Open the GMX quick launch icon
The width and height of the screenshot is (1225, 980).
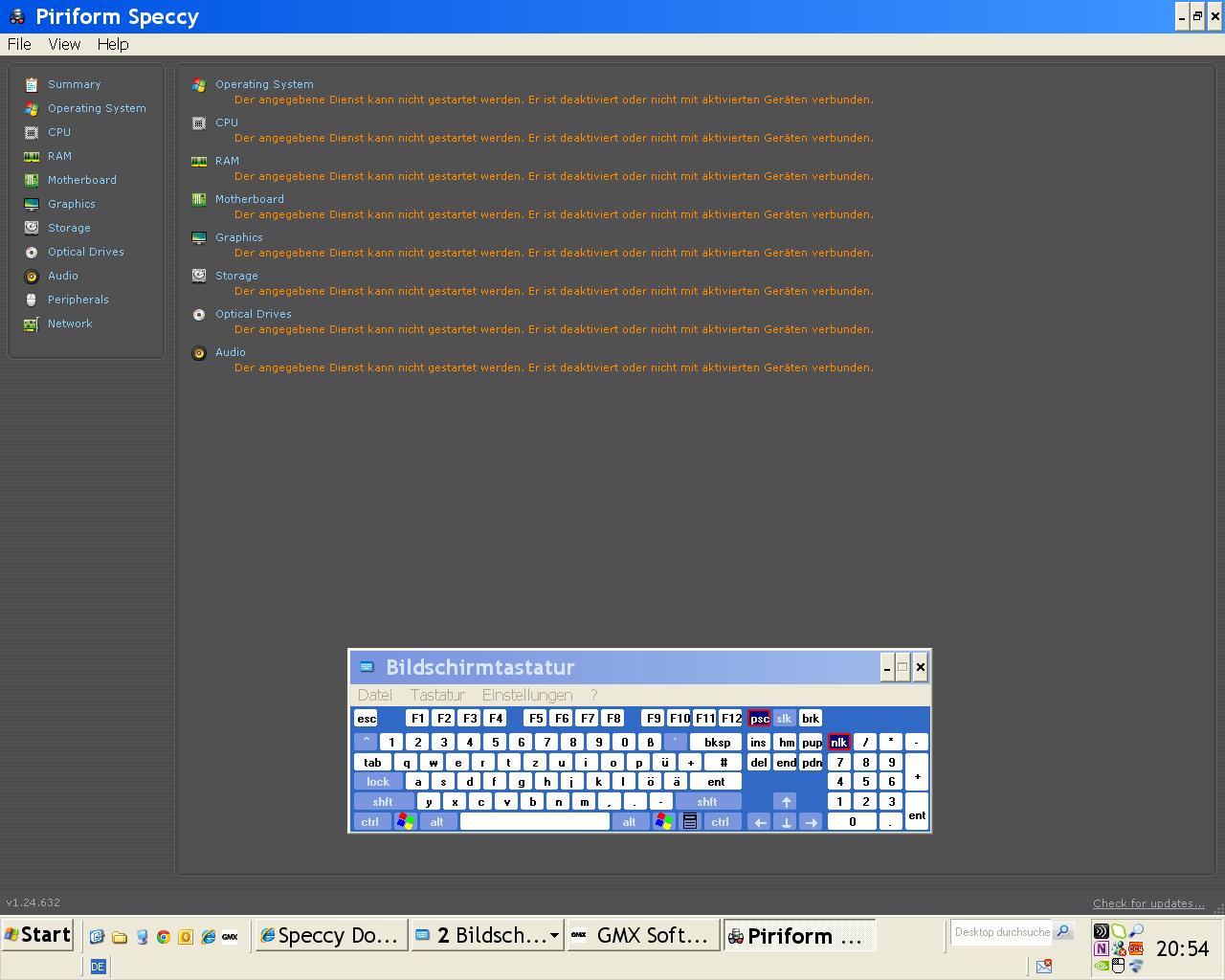point(230,937)
